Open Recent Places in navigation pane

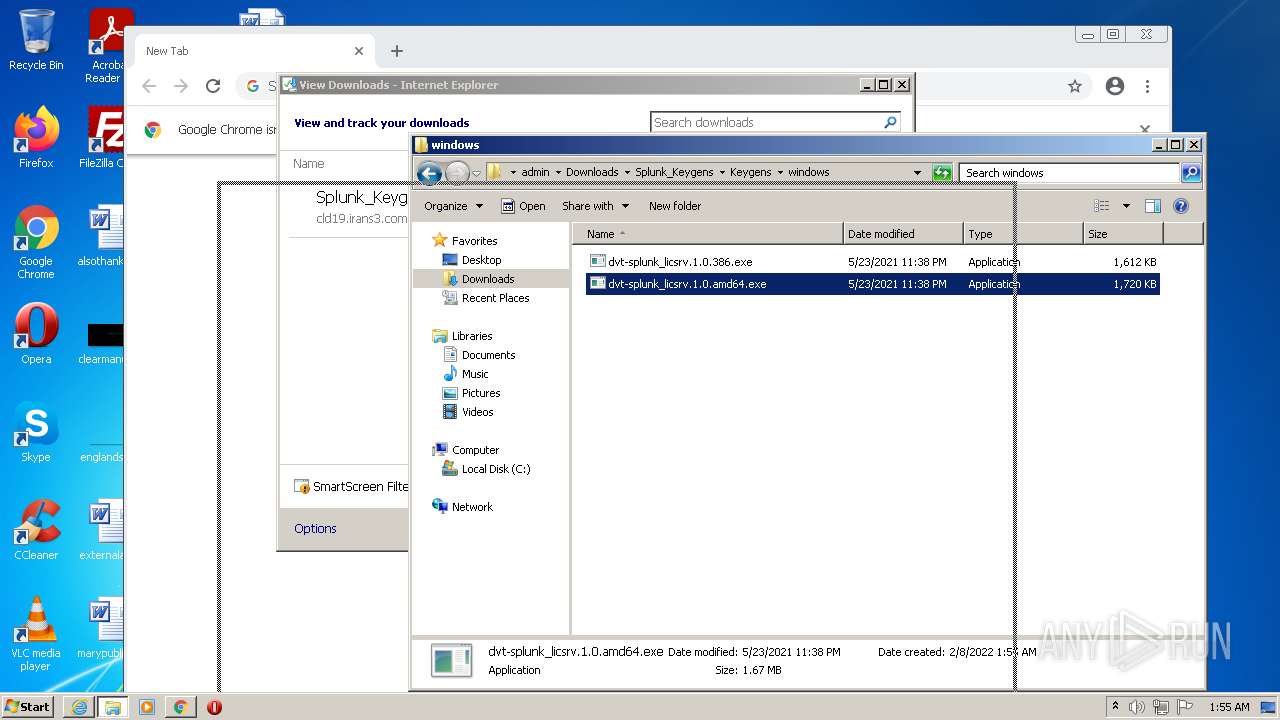coord(495,298)
